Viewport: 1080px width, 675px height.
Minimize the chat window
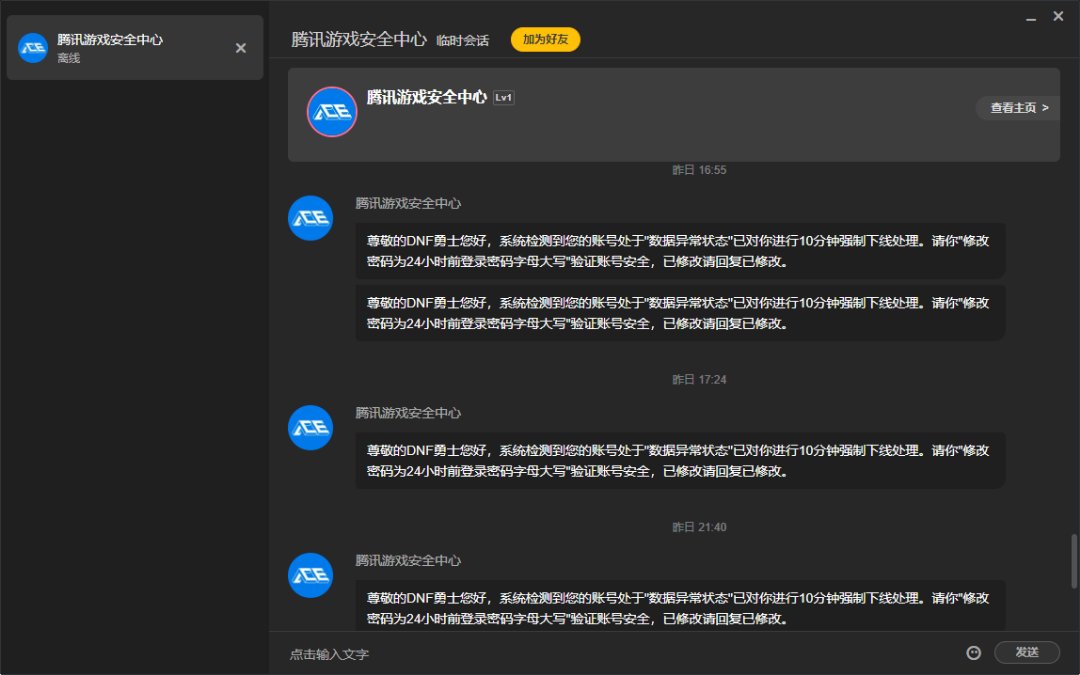click(1031, 18)
